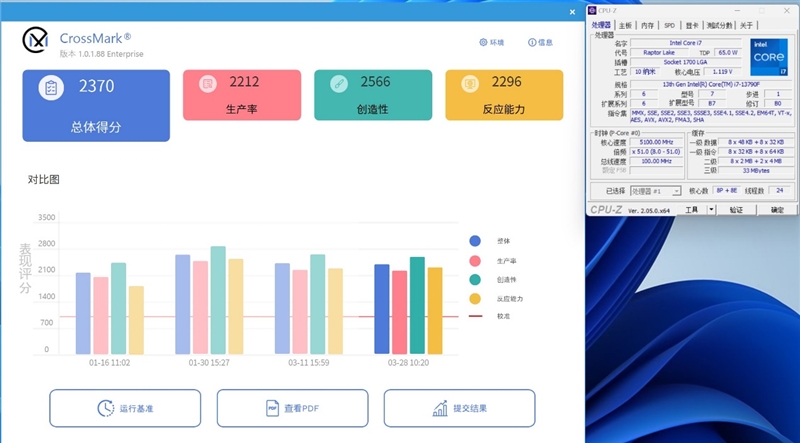
Task: Click the 提交结果 submit results button
Action: tap(460, 408)
